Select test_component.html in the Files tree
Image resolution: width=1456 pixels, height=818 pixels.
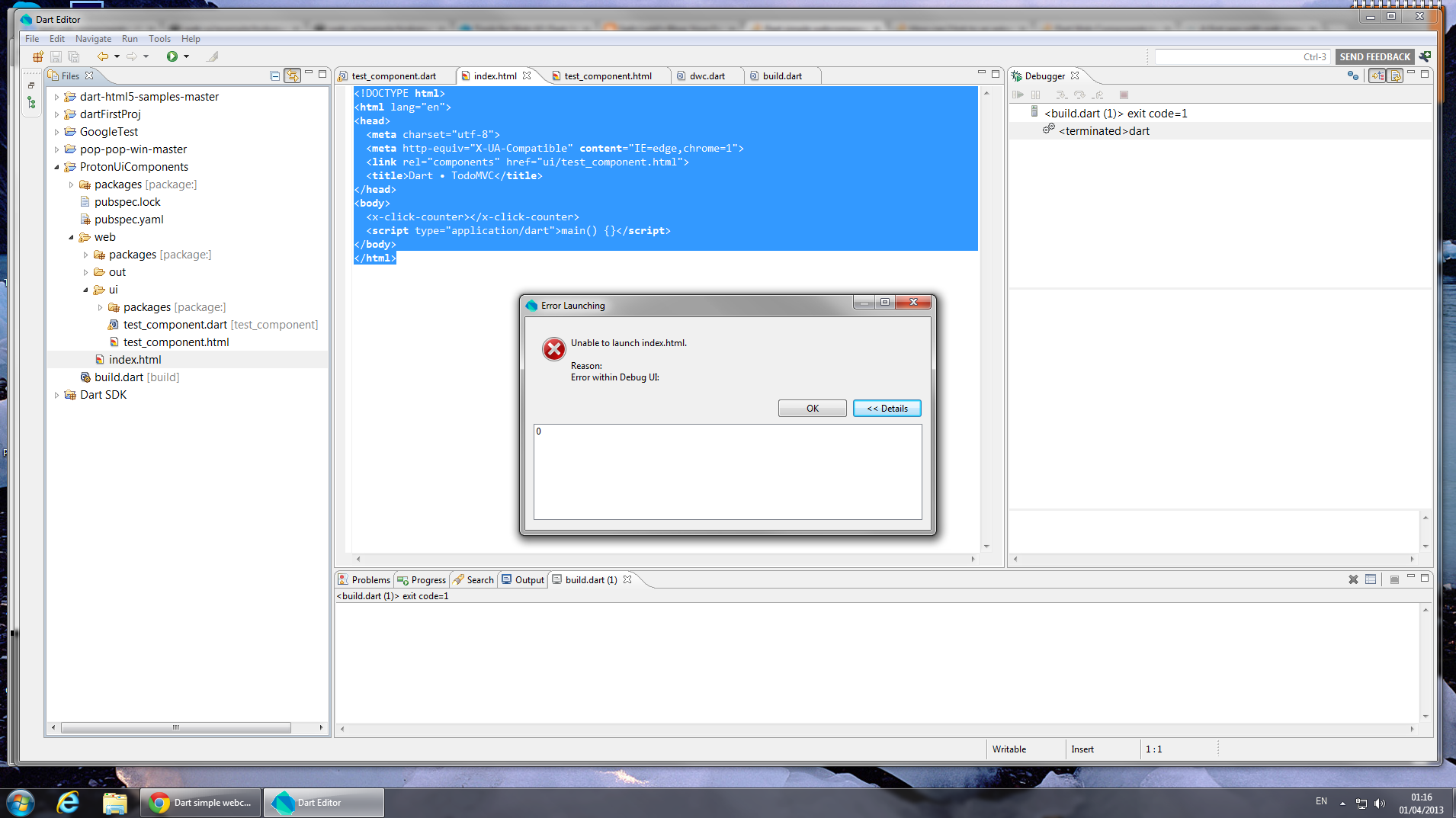click(x=176, y=342)
